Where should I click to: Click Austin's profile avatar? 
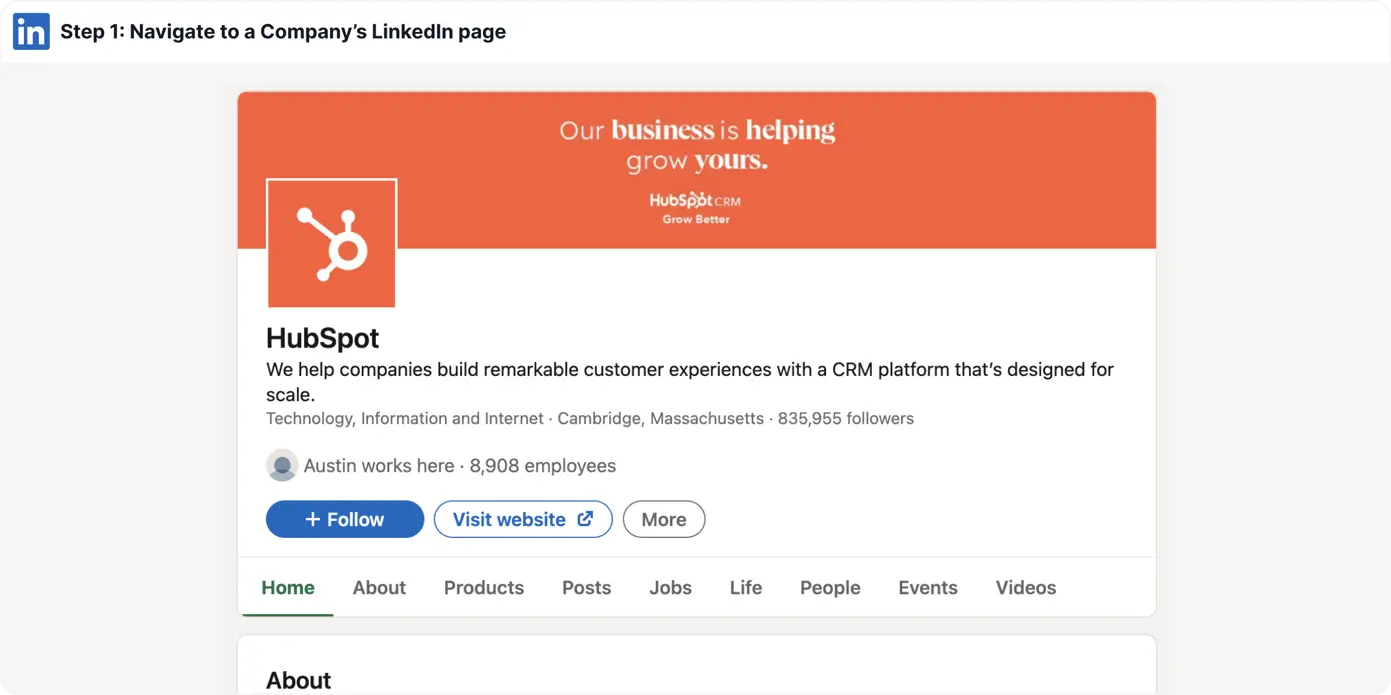pos(282,466)
